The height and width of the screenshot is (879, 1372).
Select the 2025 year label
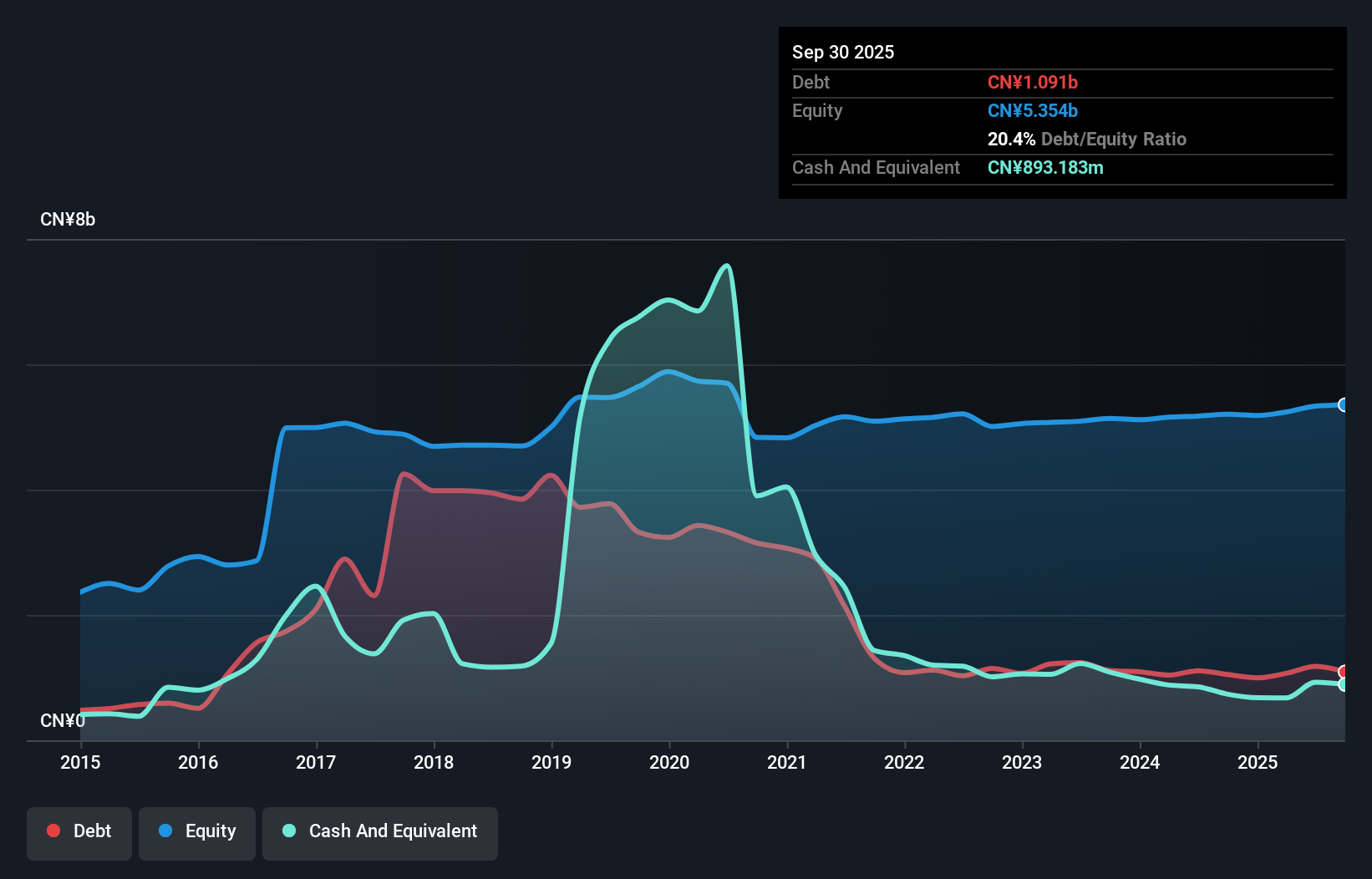1258,762
